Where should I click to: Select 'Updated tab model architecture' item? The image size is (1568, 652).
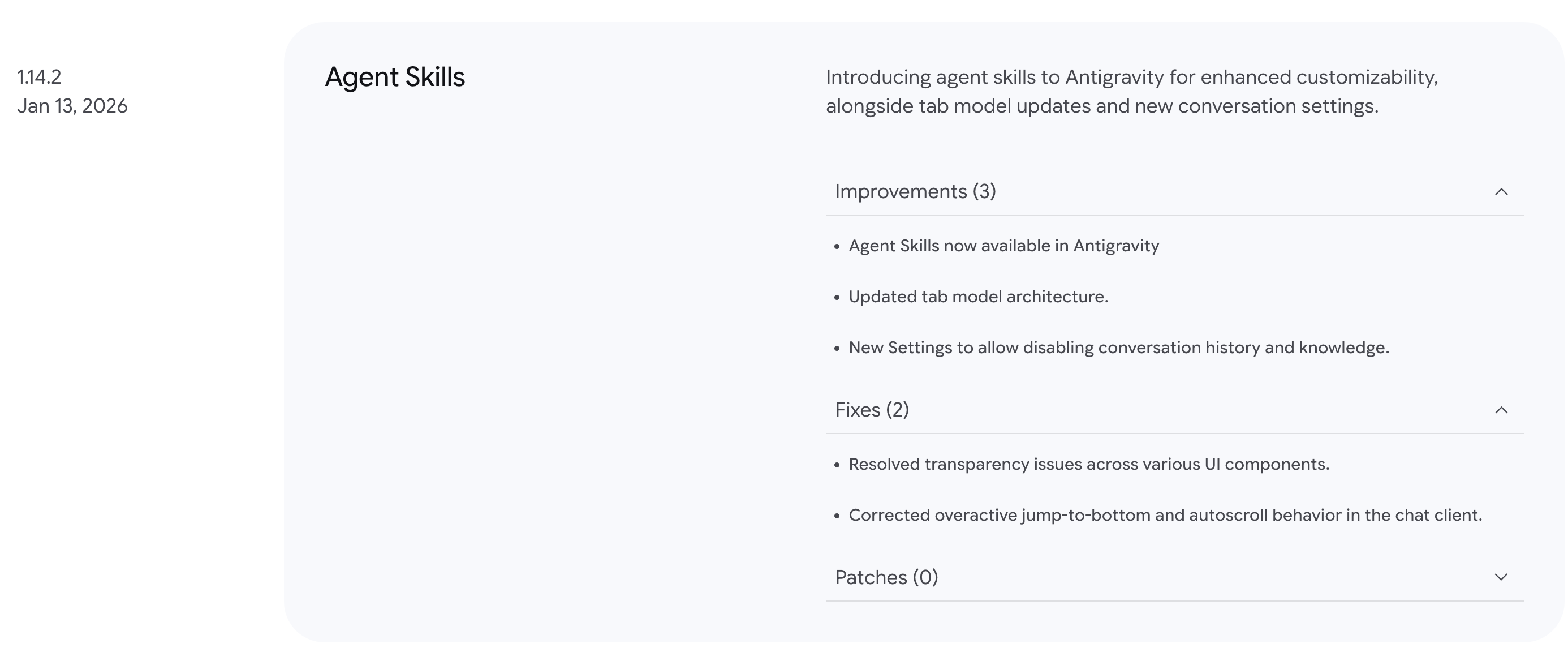coord(978,297)
